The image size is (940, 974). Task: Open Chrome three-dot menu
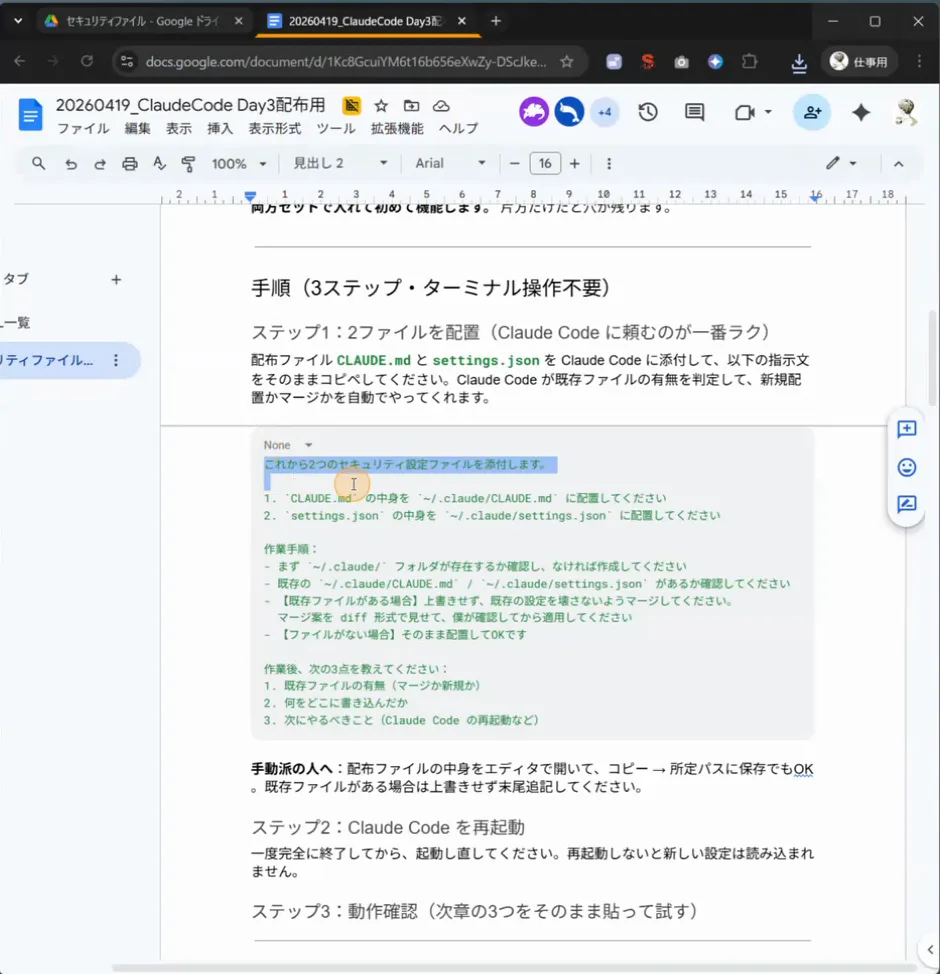click(919, 61)
